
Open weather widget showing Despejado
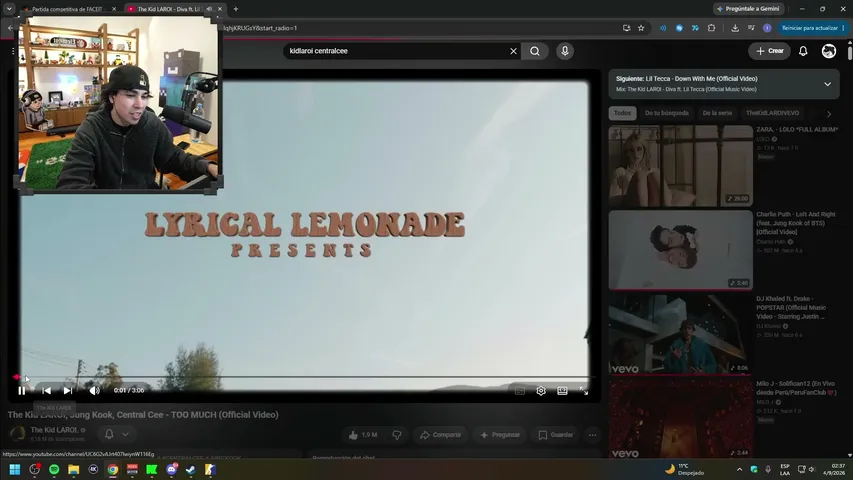click(x=684, y=469)
